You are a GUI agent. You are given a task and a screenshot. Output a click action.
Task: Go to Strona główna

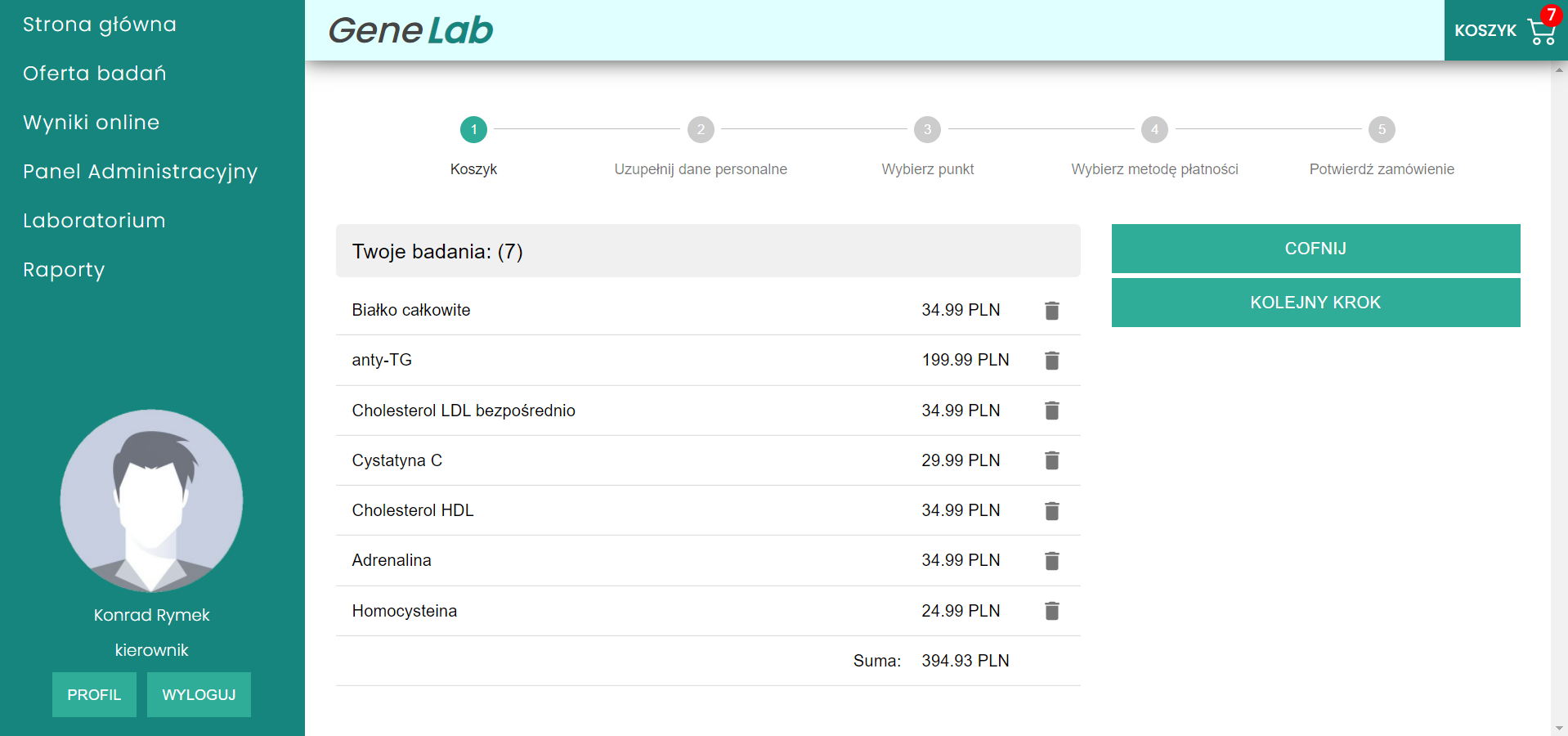[100, 25]
